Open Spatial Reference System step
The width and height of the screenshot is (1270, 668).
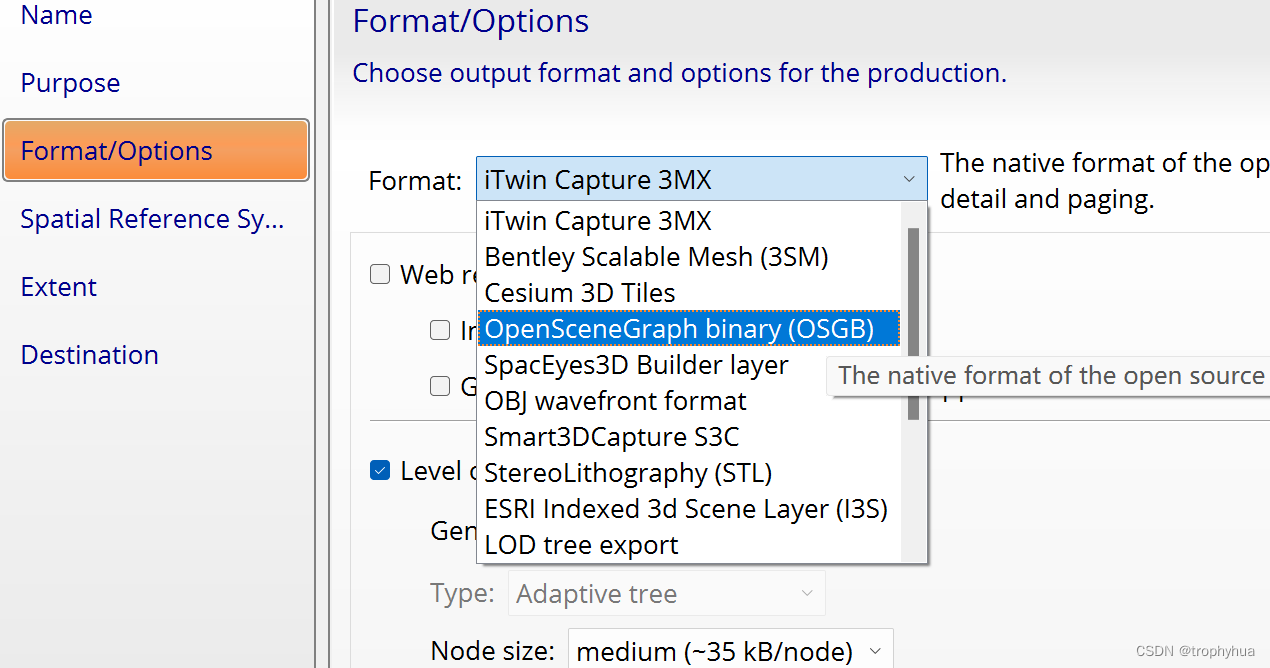152,219
